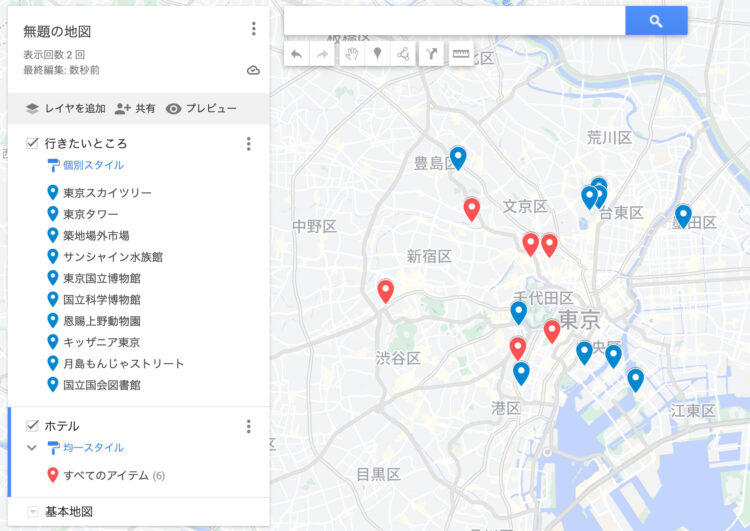Open options menu for ホテル layer

coord(248,426)
